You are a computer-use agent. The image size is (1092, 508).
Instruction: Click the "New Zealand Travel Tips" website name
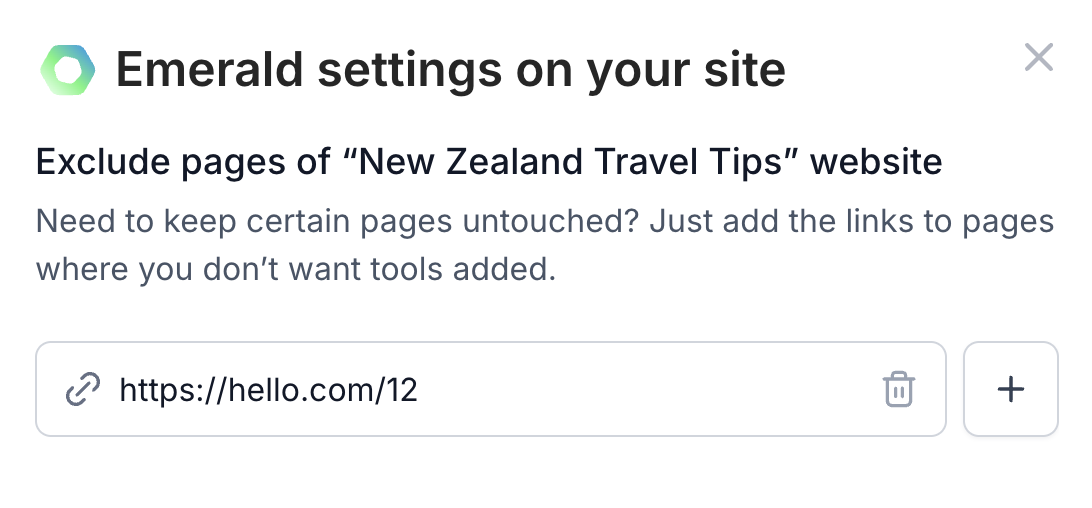[x=570, y=162]
